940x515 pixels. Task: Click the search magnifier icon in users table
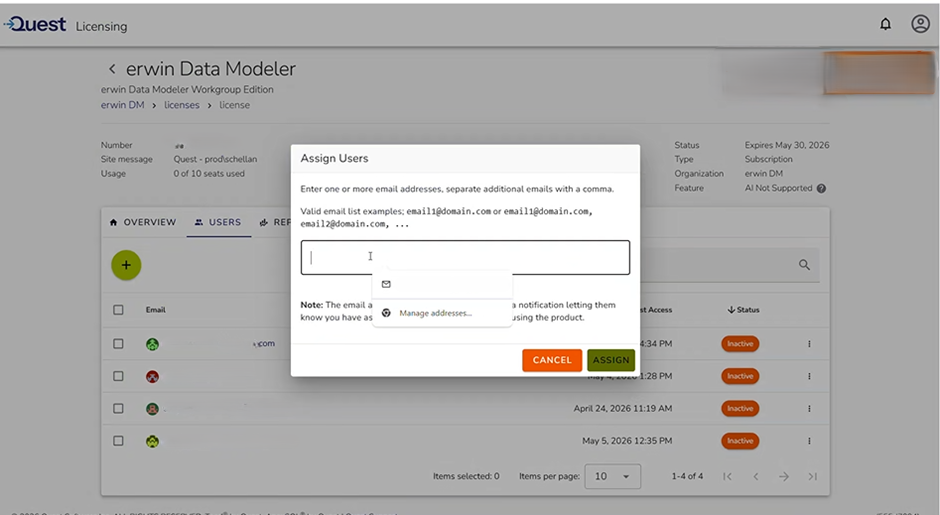point(804,264)
